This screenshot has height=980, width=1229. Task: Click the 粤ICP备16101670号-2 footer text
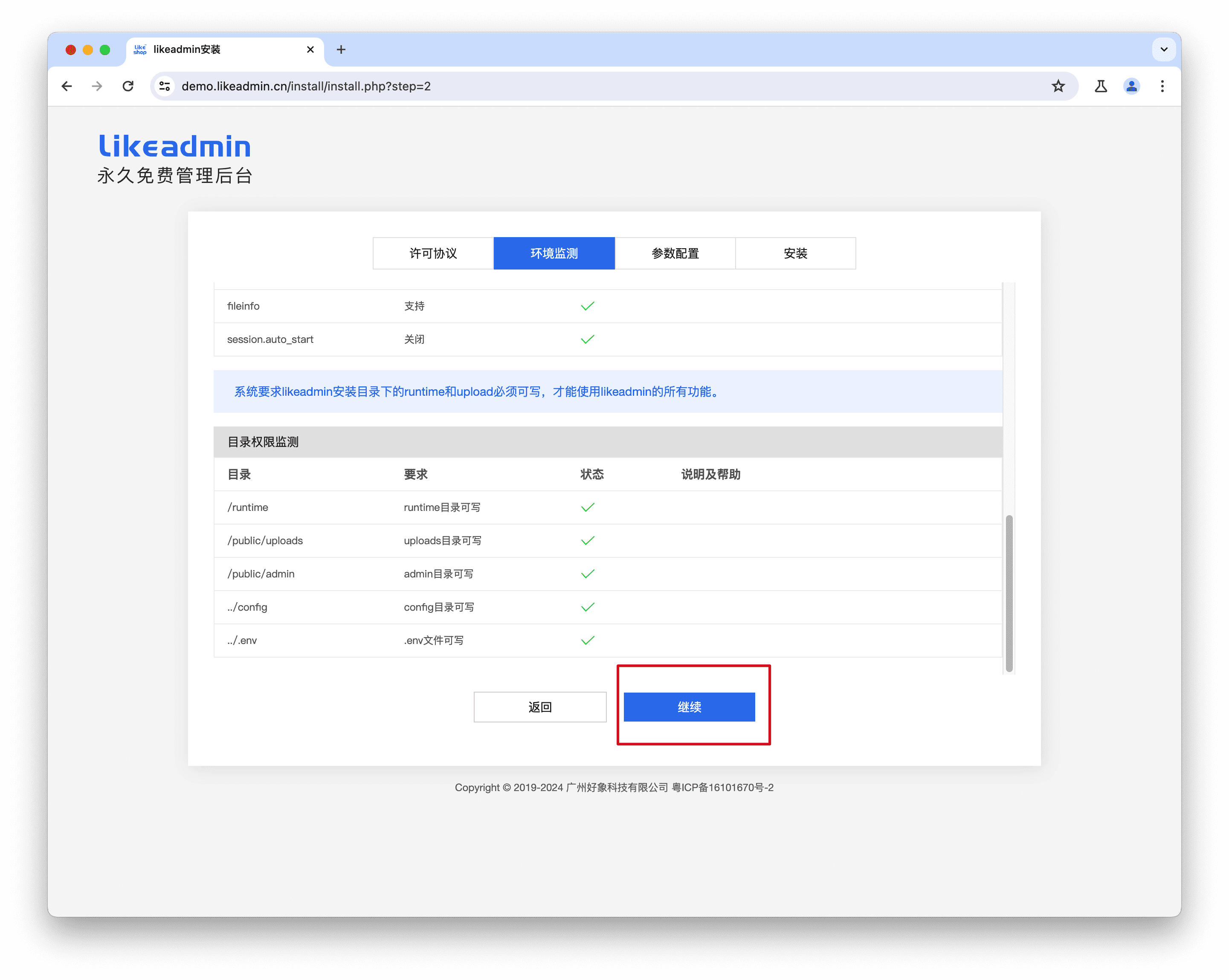pos(723,787)
